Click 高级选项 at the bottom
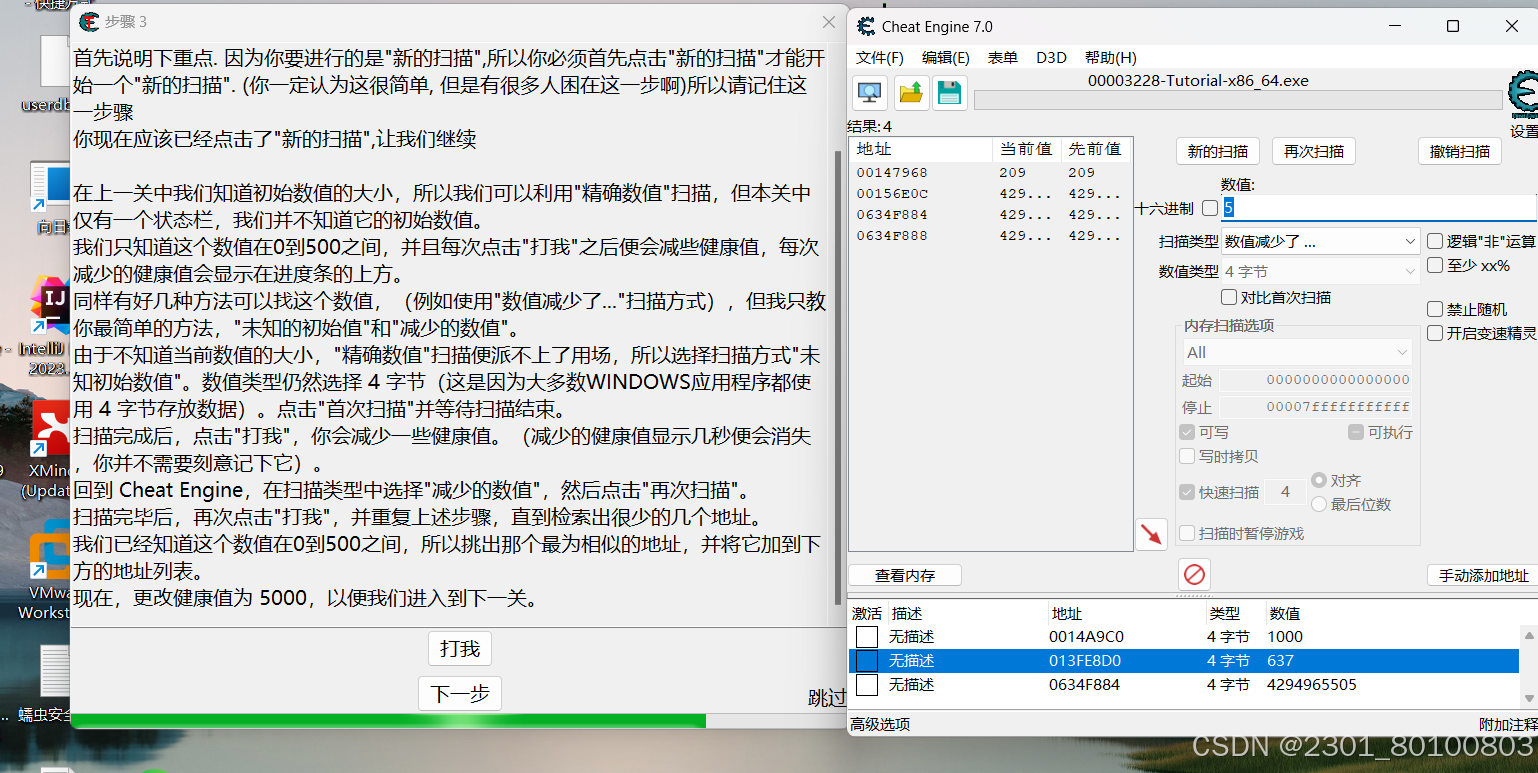 (880, 724)
